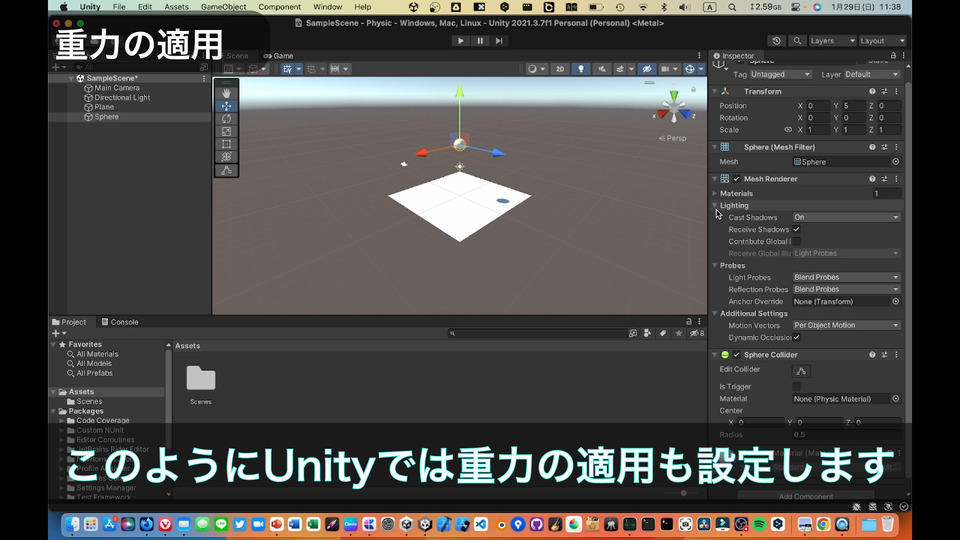Open the Scenes folder thumbnail

coord(201,378)
